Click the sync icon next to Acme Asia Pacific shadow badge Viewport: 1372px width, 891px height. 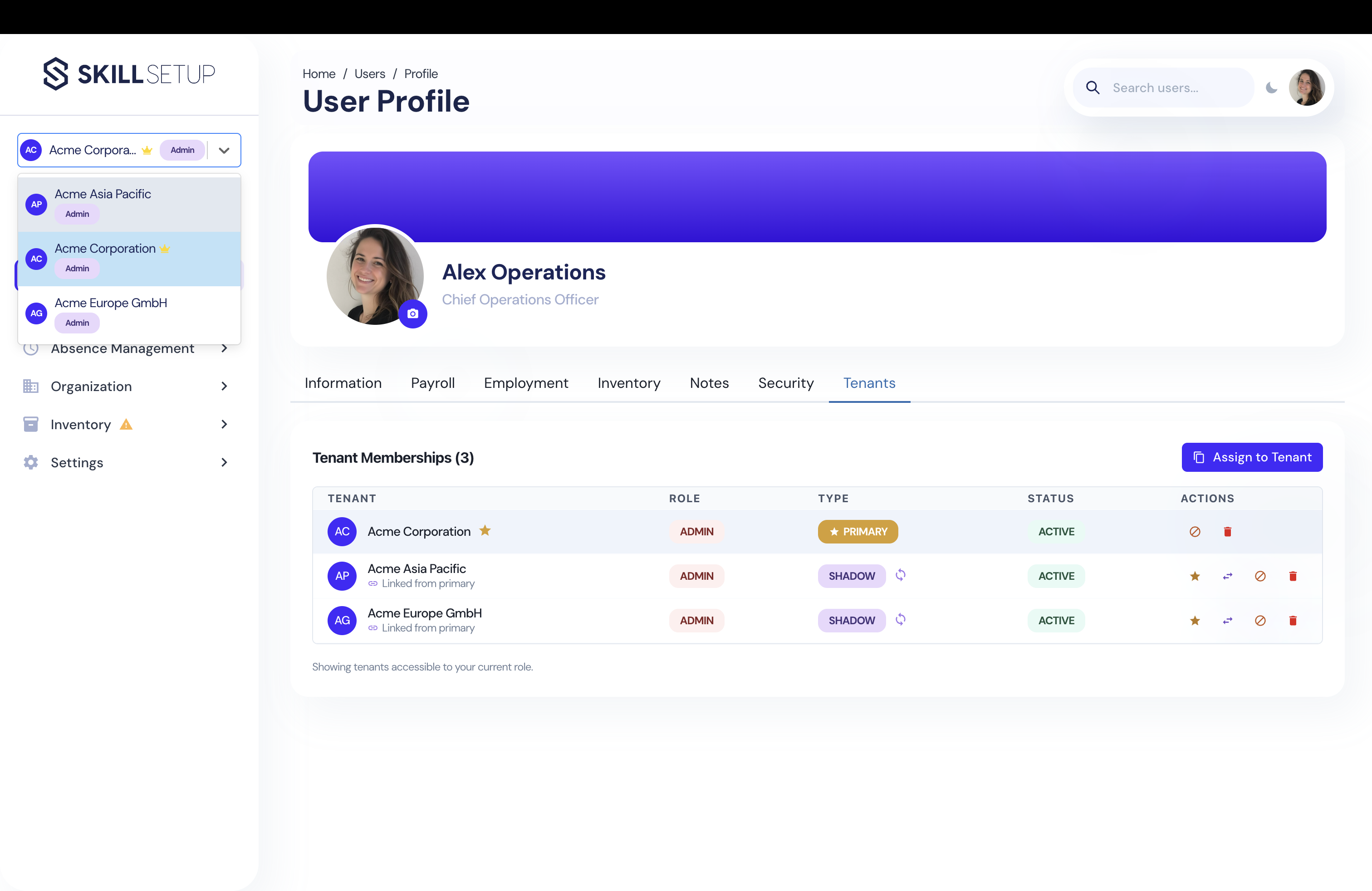901,575
